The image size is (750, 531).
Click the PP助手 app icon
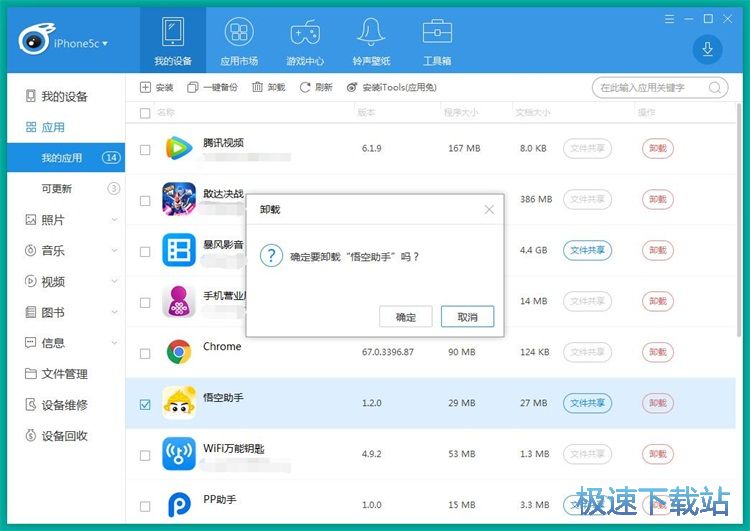pos(179,505)
